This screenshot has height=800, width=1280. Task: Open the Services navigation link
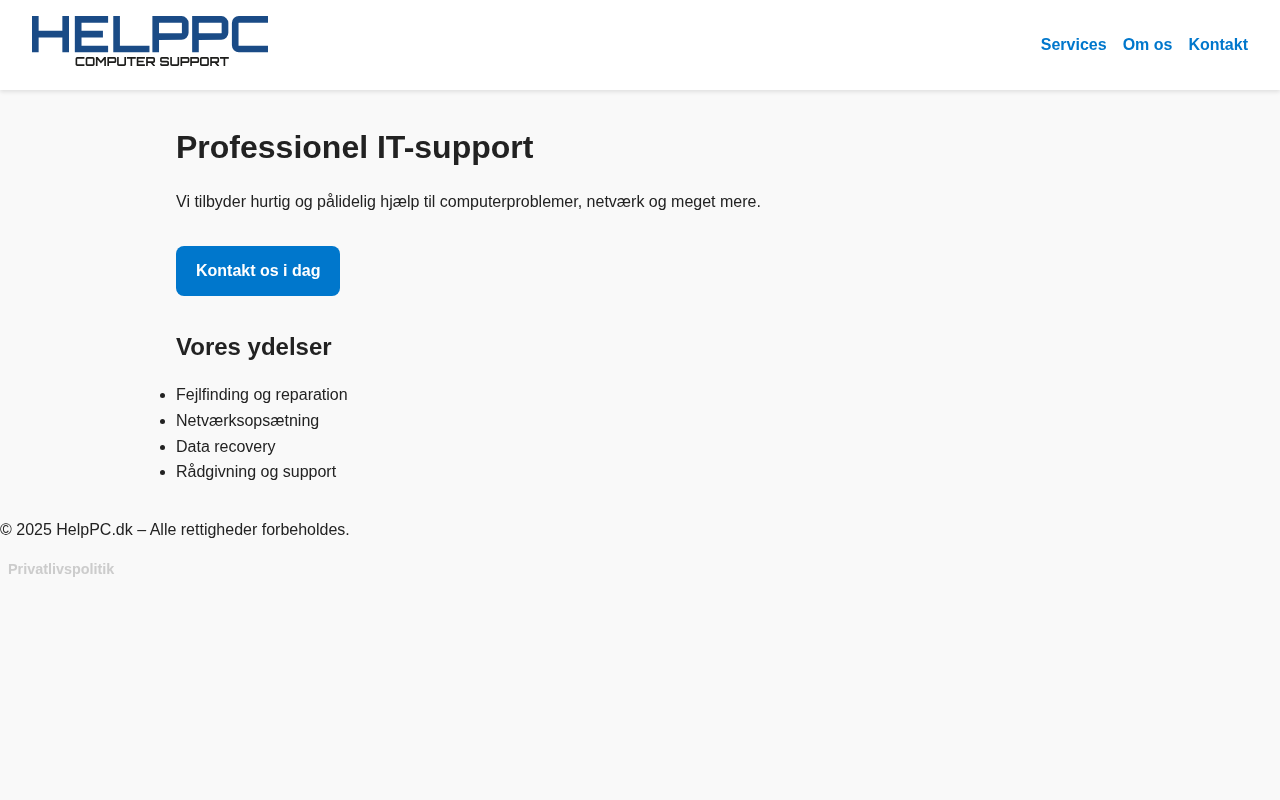pos(1073,45)
